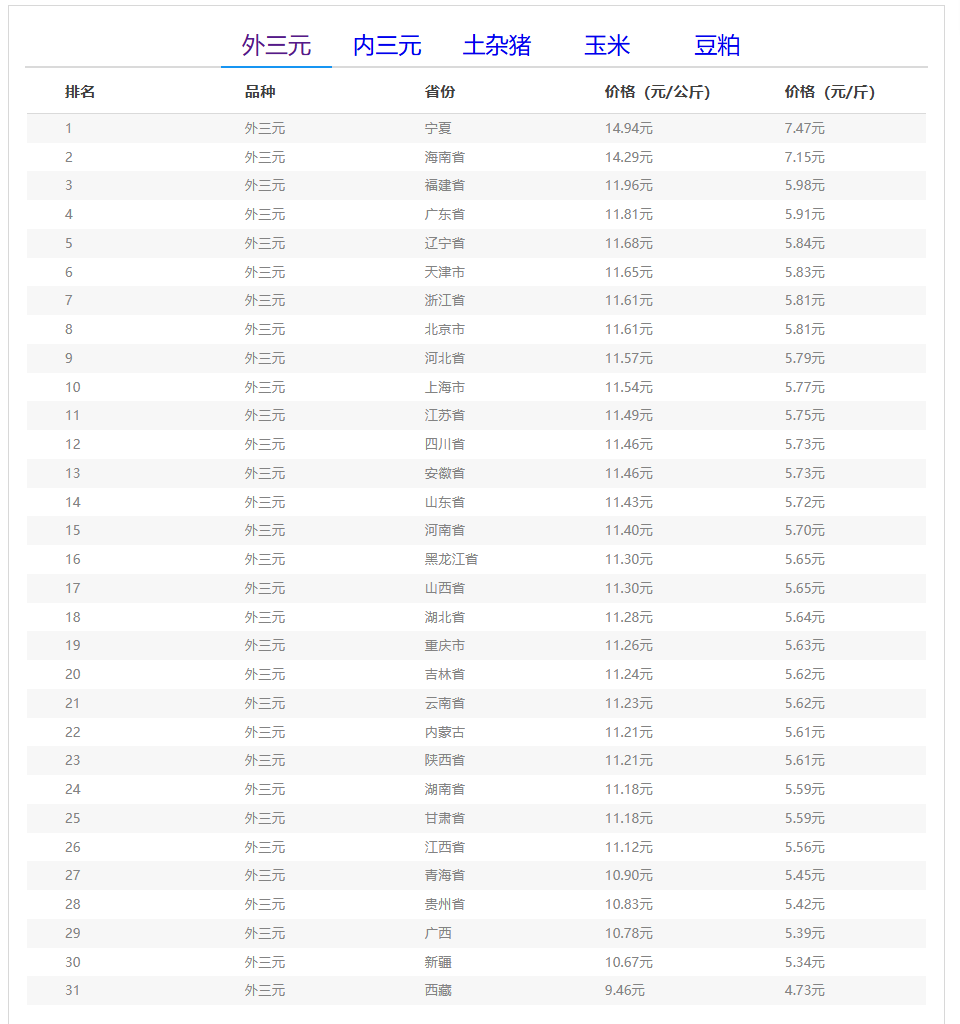Select the 广东省 province cell
Viewport: 960px width, 1024px height.
coord(444,214)
